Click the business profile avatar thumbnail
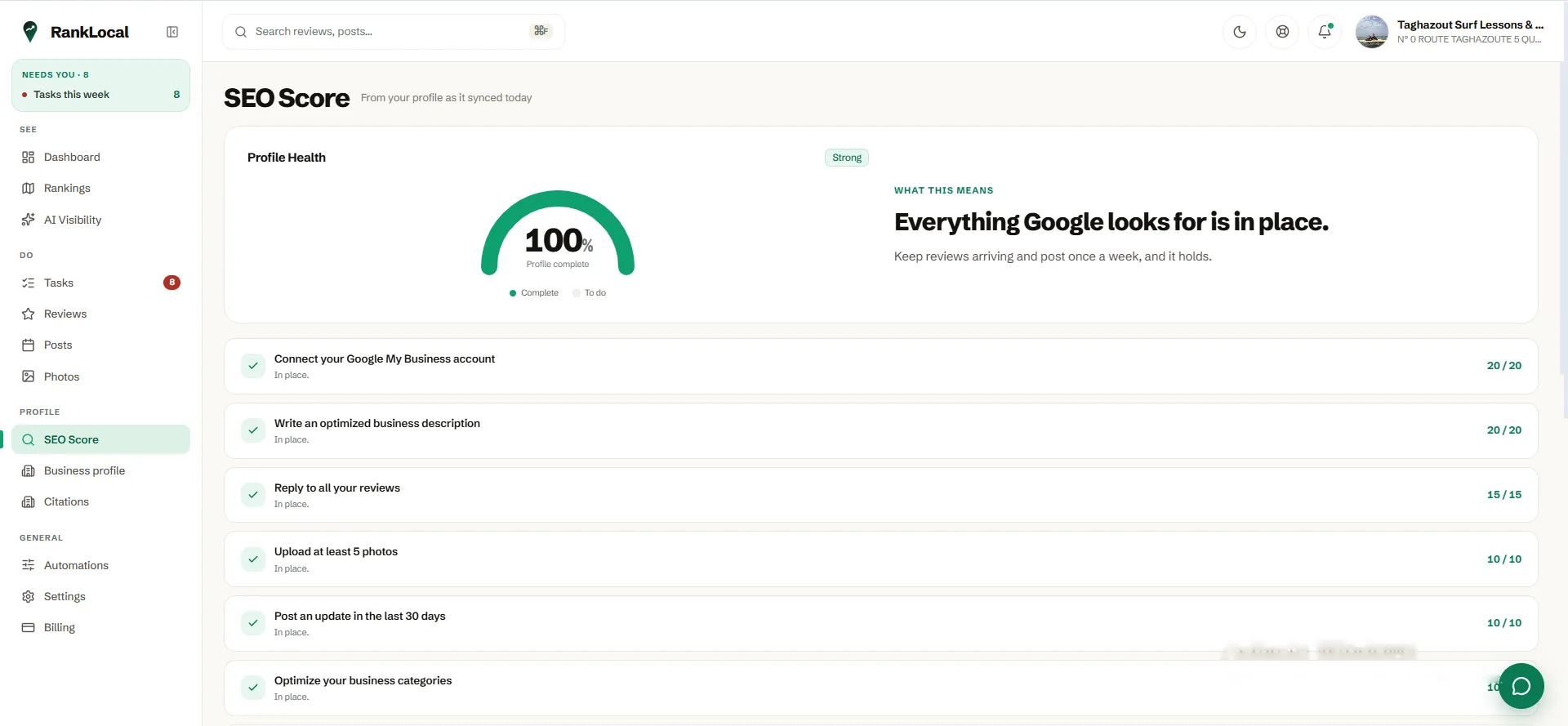Image resolution: width=1568 pixels, height=726 pixels. [x=1372, y=32]
